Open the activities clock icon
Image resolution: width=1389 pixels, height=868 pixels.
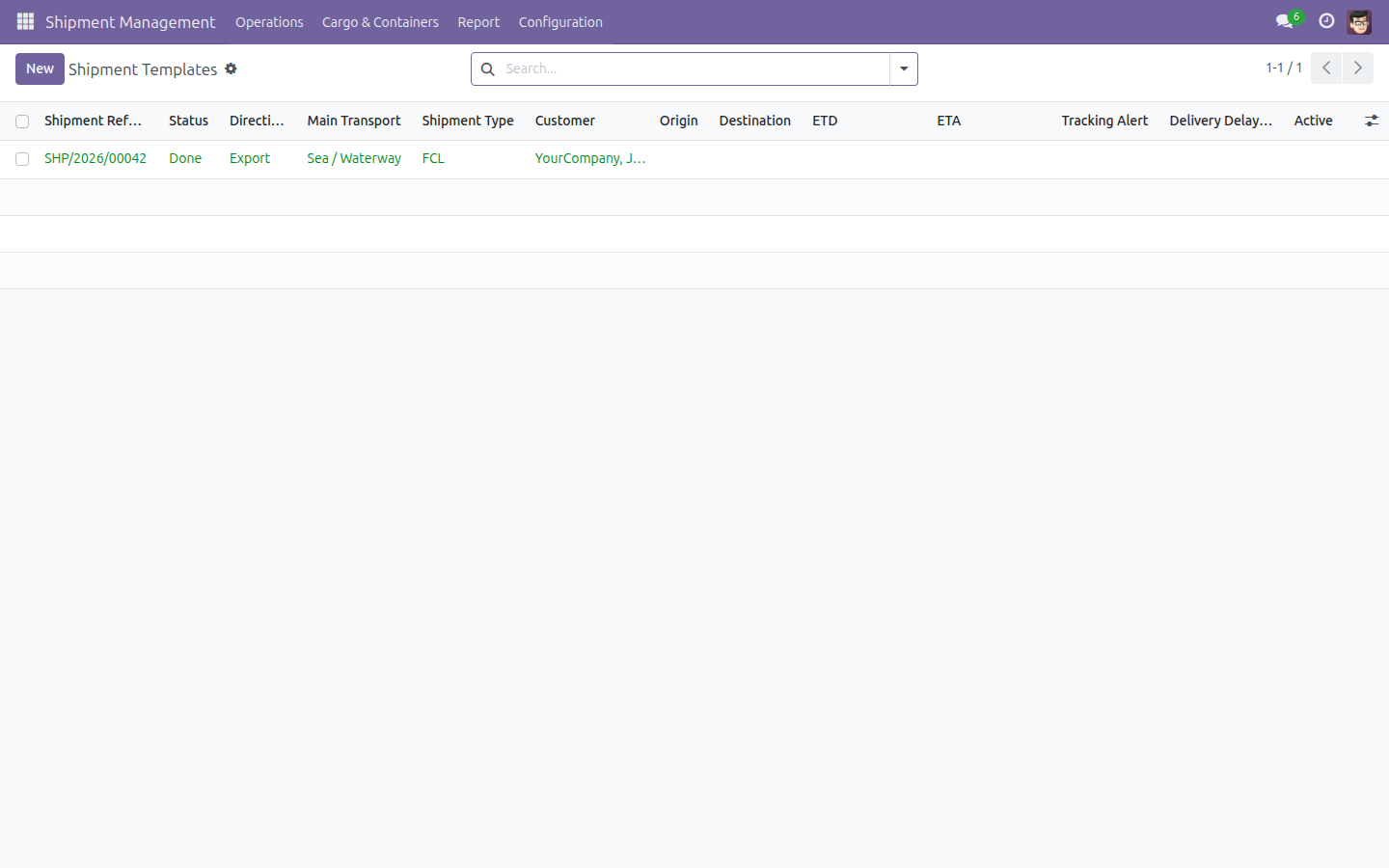click(1326, 21)
